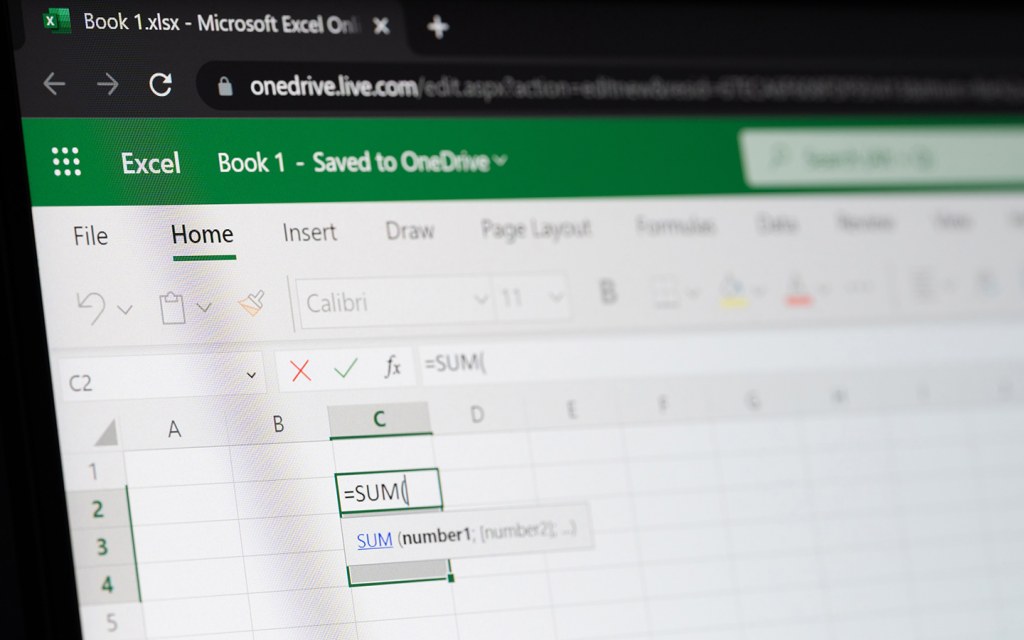This screenshot has height=640, width=1024.
Task: Select row 5 header
Action: (x=111, y=621)
